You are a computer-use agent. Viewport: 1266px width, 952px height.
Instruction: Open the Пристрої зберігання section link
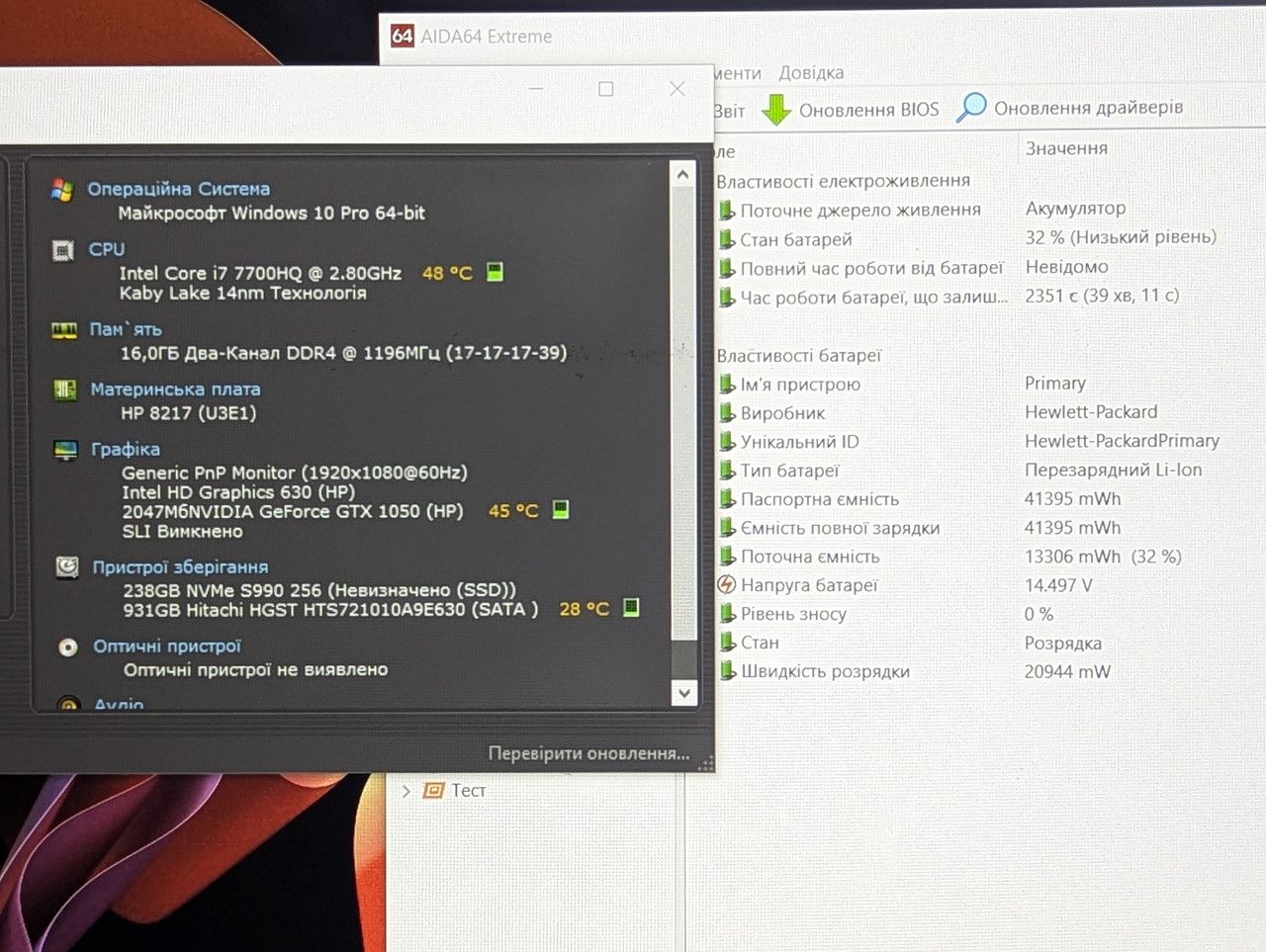pos(180,566)
